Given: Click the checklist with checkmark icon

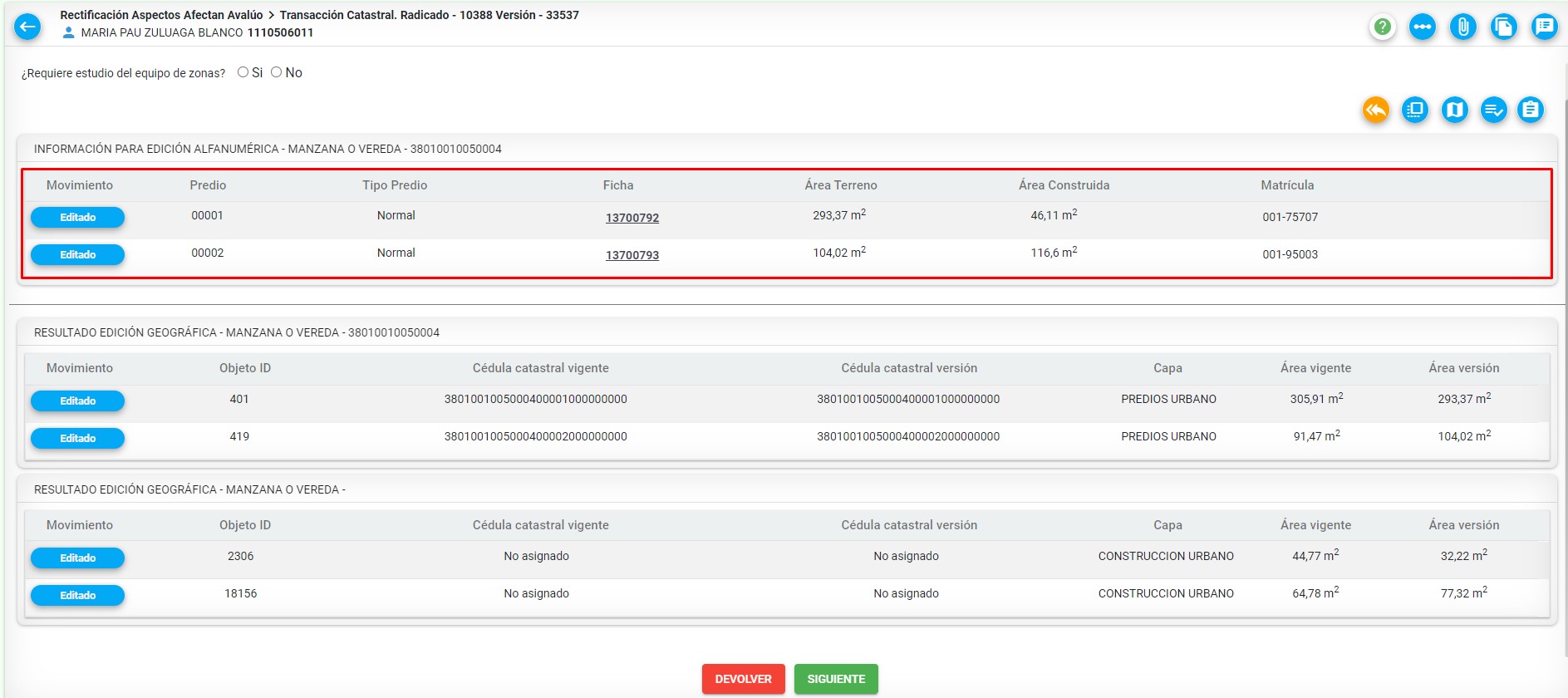Looking at the screenshot, I should [x=1494, y=110].
